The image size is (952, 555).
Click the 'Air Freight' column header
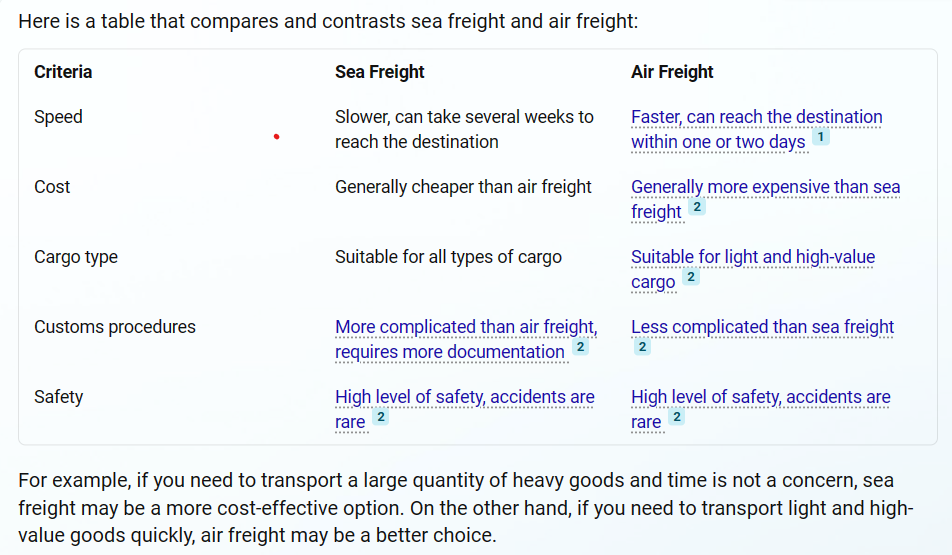(672, 72)
